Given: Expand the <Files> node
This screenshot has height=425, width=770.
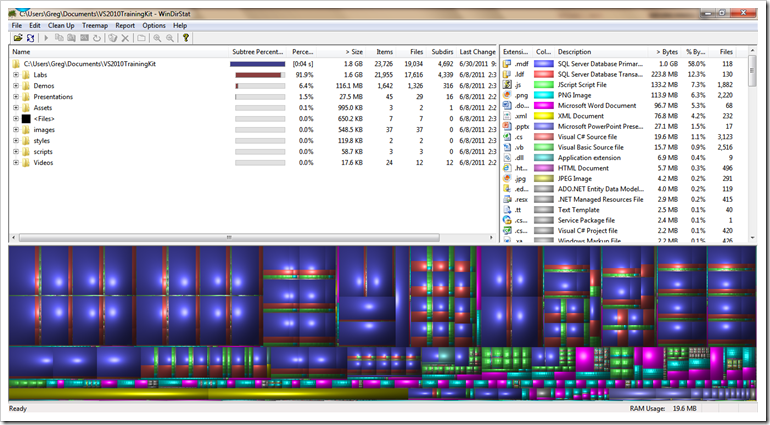Looking at the screenshot, I should [x=16, y=119].
